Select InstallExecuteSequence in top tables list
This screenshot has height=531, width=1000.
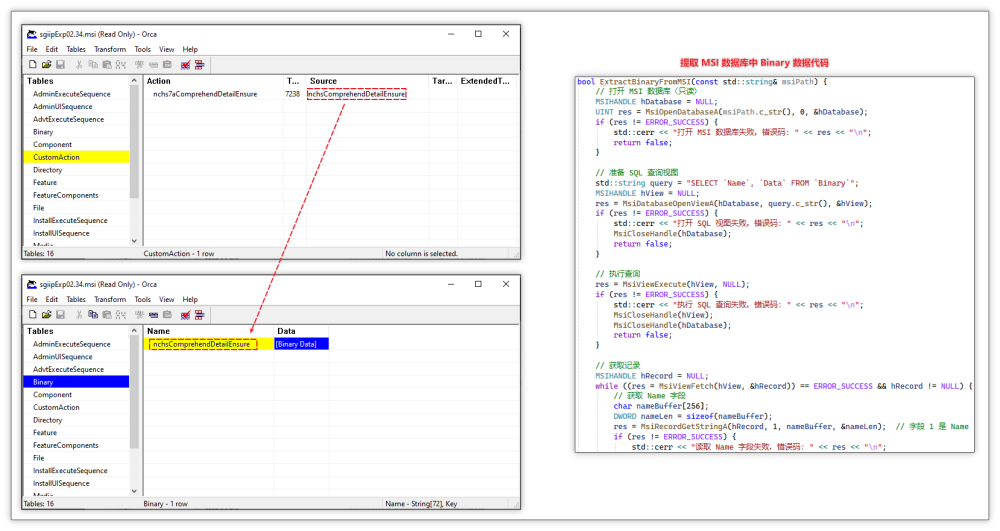[x=70, y=221]
